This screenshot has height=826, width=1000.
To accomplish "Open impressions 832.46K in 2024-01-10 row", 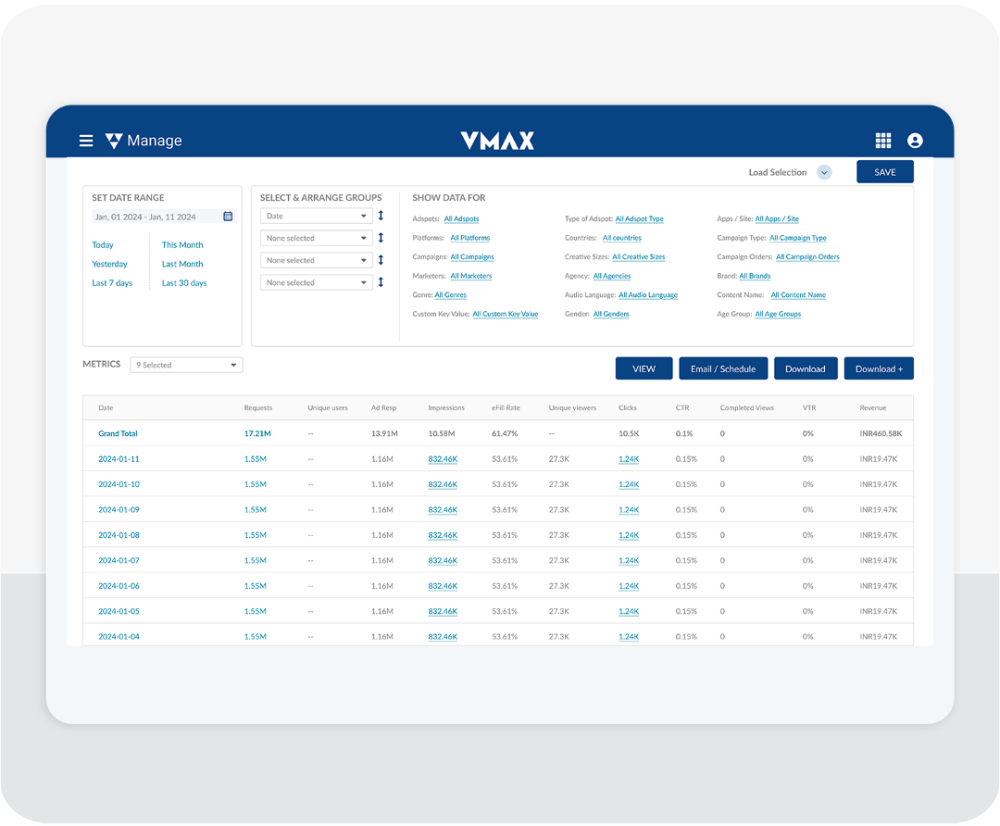I will (443, 485).
